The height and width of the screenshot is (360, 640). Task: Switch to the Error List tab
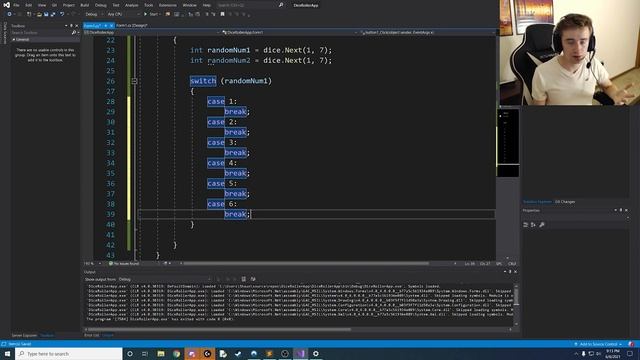[91, 335]
